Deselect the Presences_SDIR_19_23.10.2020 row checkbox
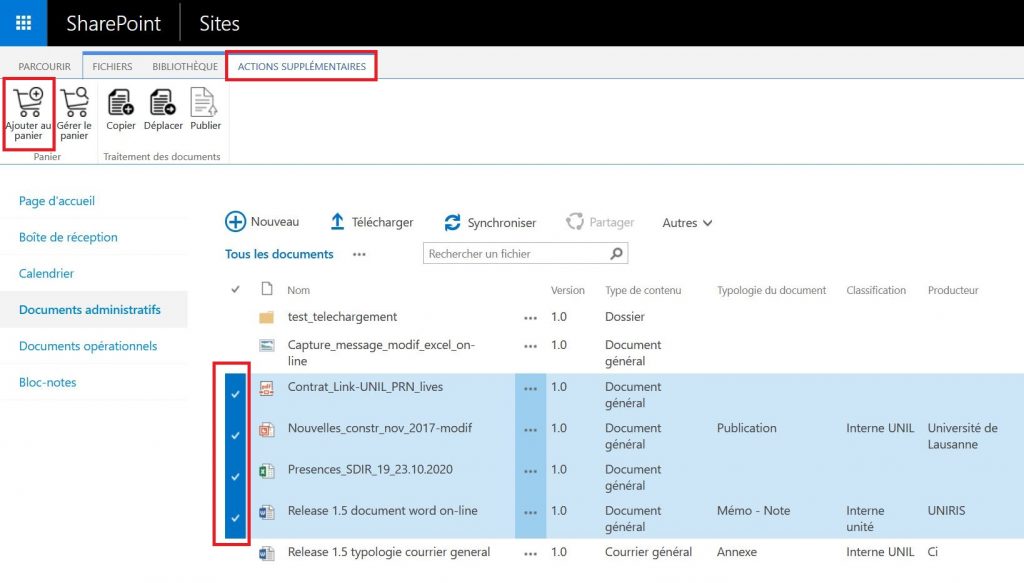1024x583 pixels. 235,477
